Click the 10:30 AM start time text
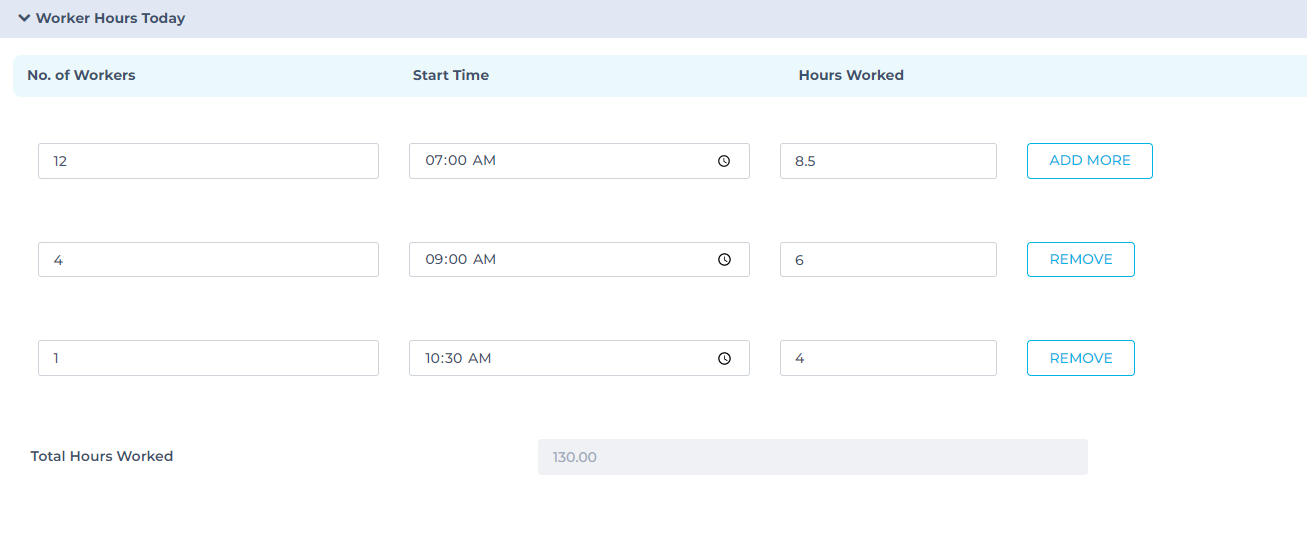Screen dimensions: 1307x538 pyautogui.click(x=459, y=359)
